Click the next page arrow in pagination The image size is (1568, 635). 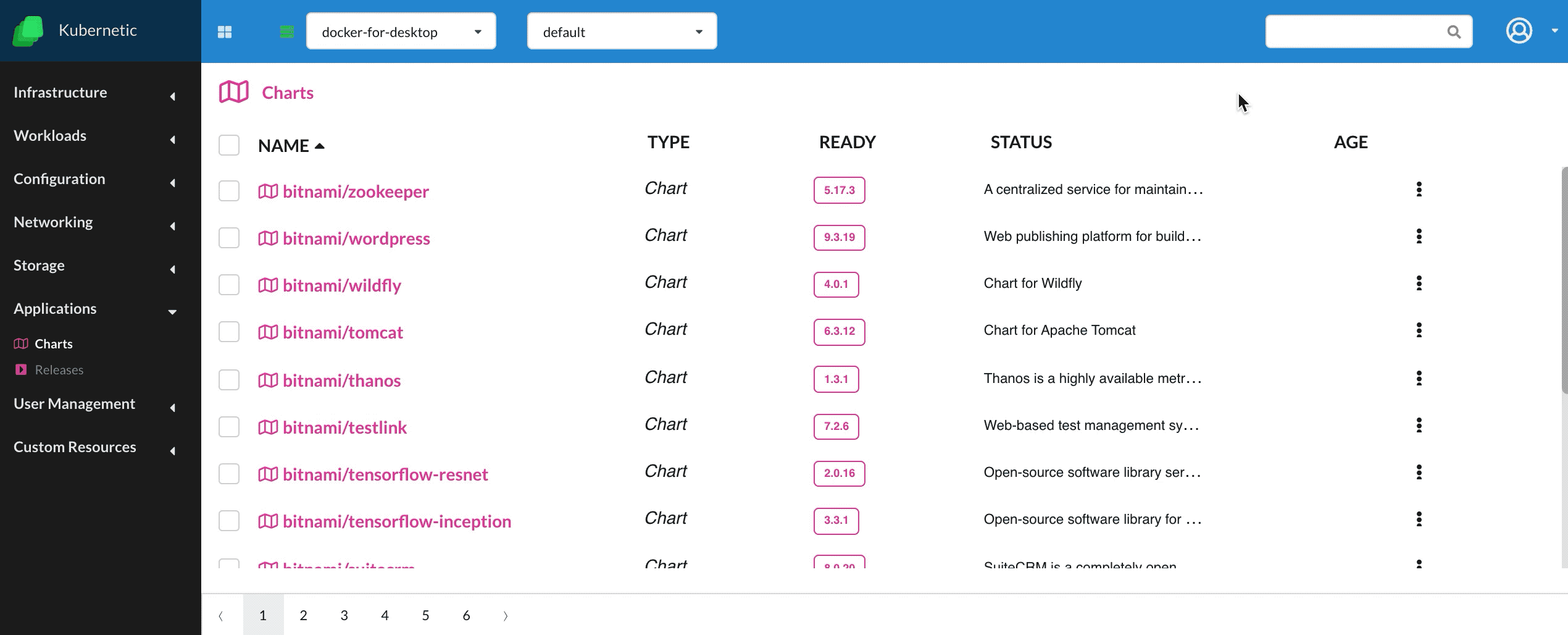point(506,616)
